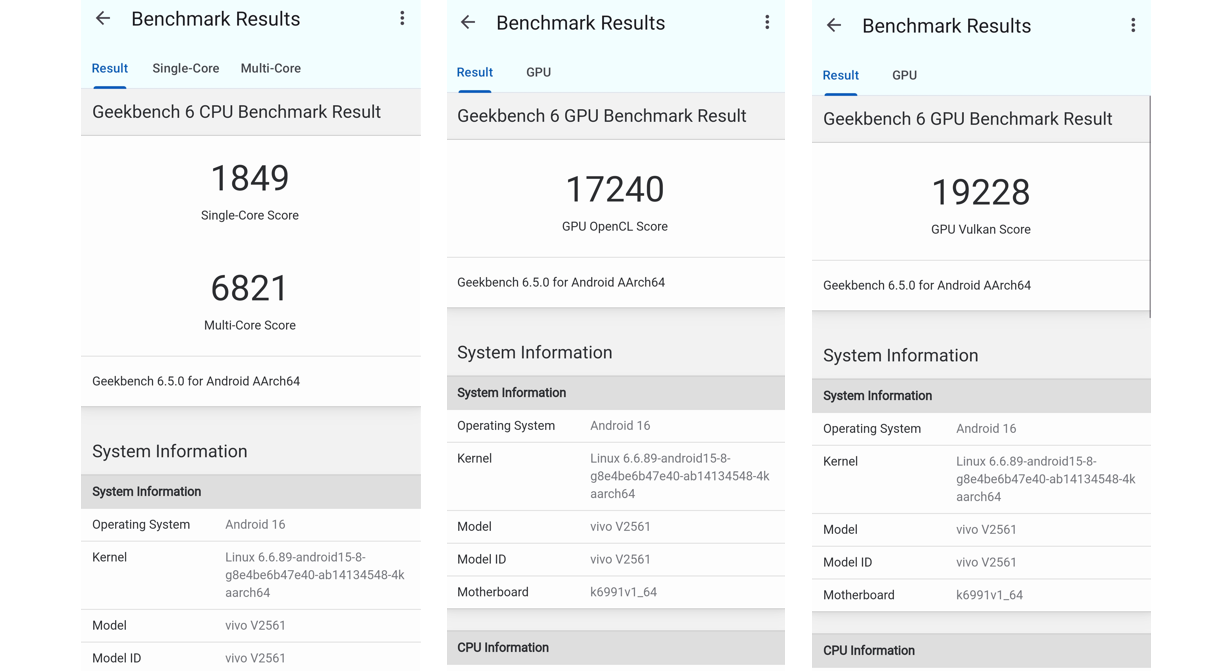1220x671 pixels.
Task: Click the Single-Core Score of 1849
Action: (x=249, y=178)
